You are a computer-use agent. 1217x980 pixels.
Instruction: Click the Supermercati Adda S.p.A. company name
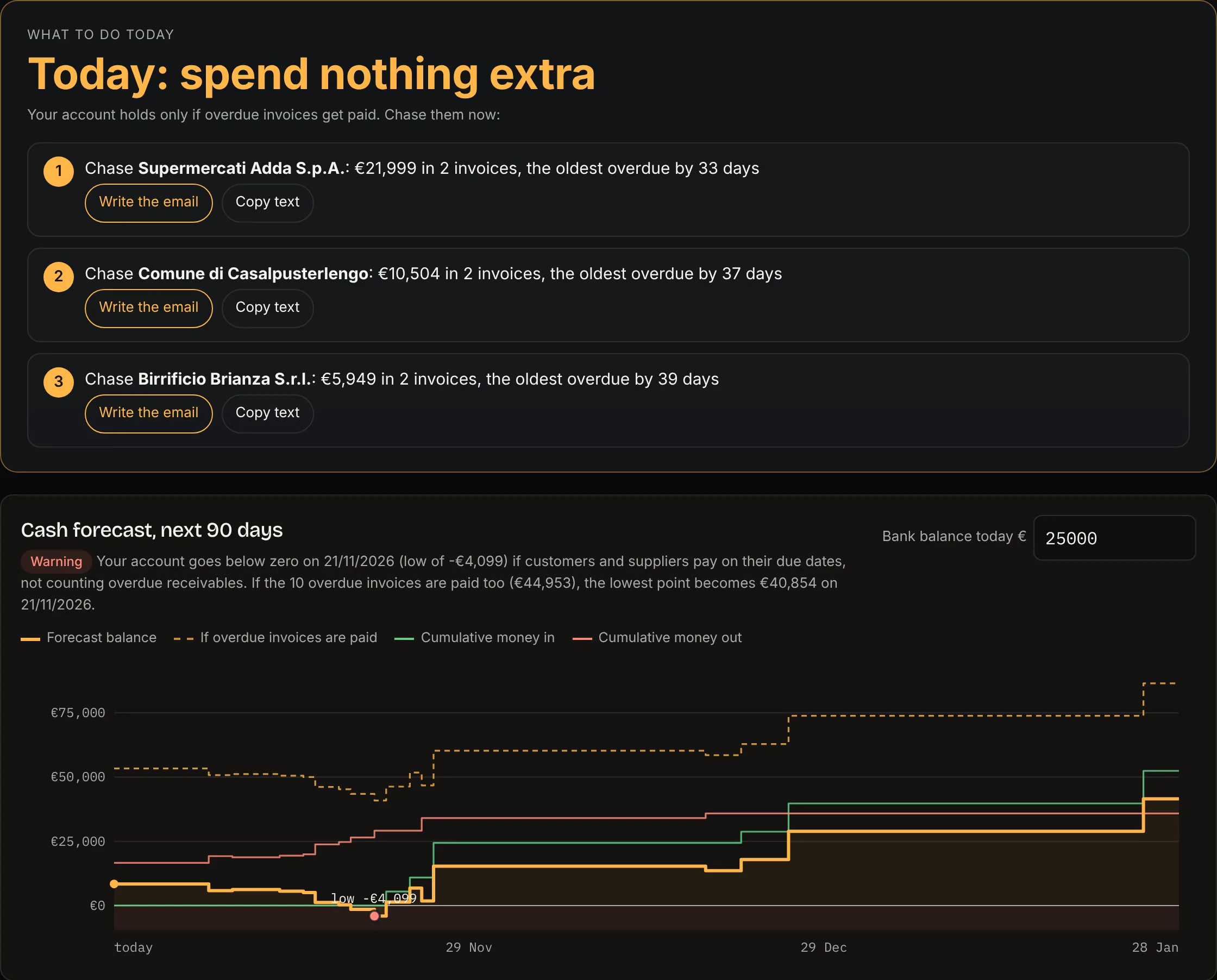(x=241, y=168)
